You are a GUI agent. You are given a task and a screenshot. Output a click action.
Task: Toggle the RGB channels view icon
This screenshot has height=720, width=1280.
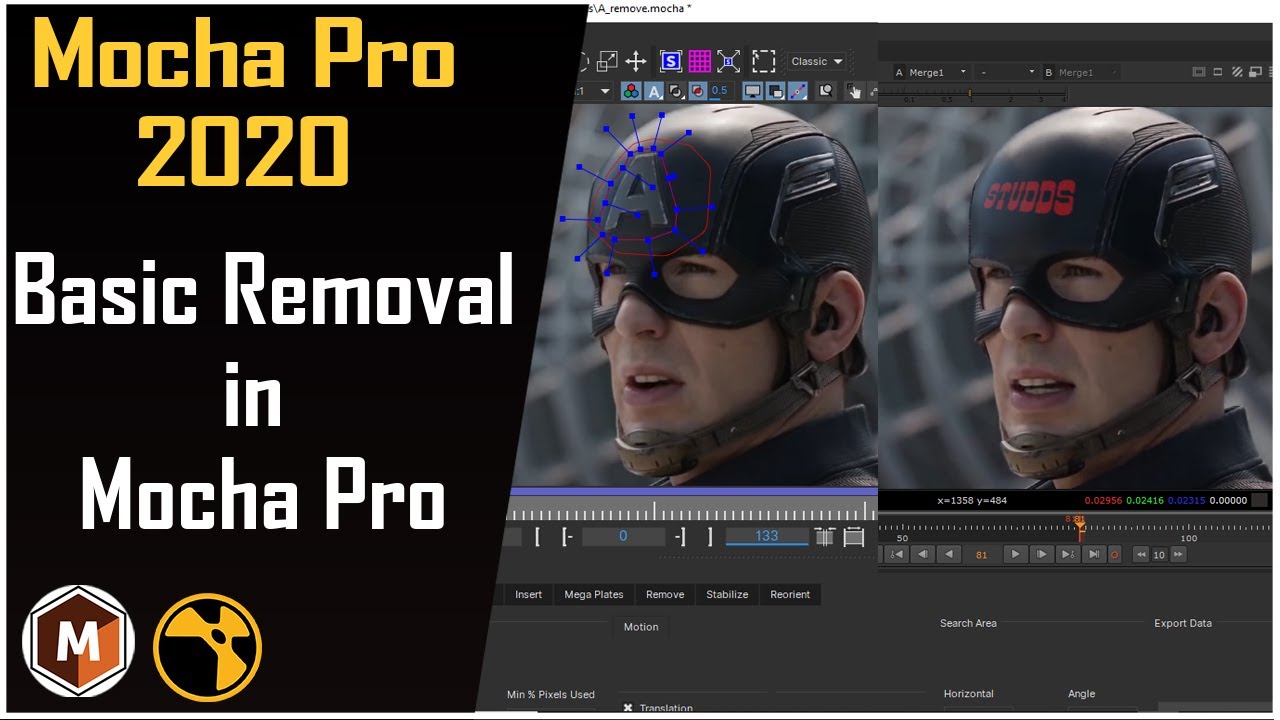(x=631, y=90)
